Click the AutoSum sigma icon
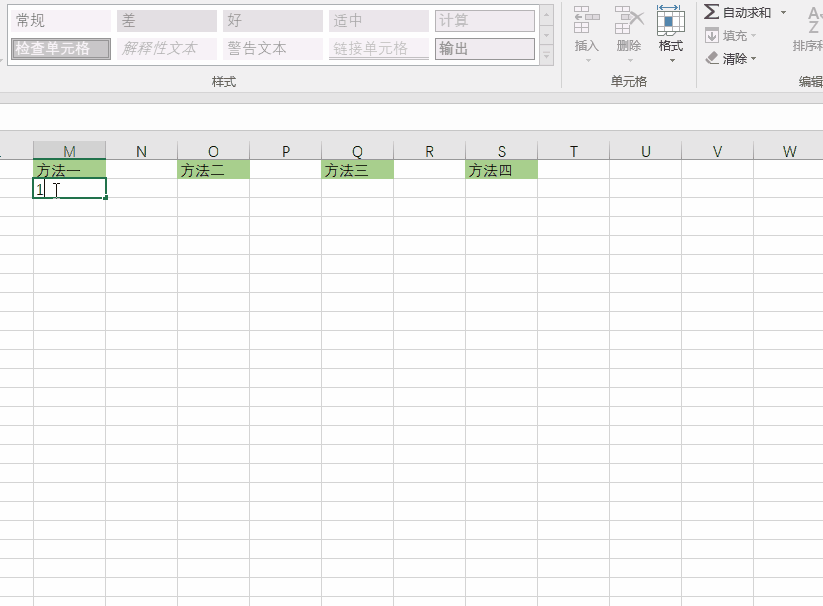The height and width of the screenshot is (606, 823). 711,12
